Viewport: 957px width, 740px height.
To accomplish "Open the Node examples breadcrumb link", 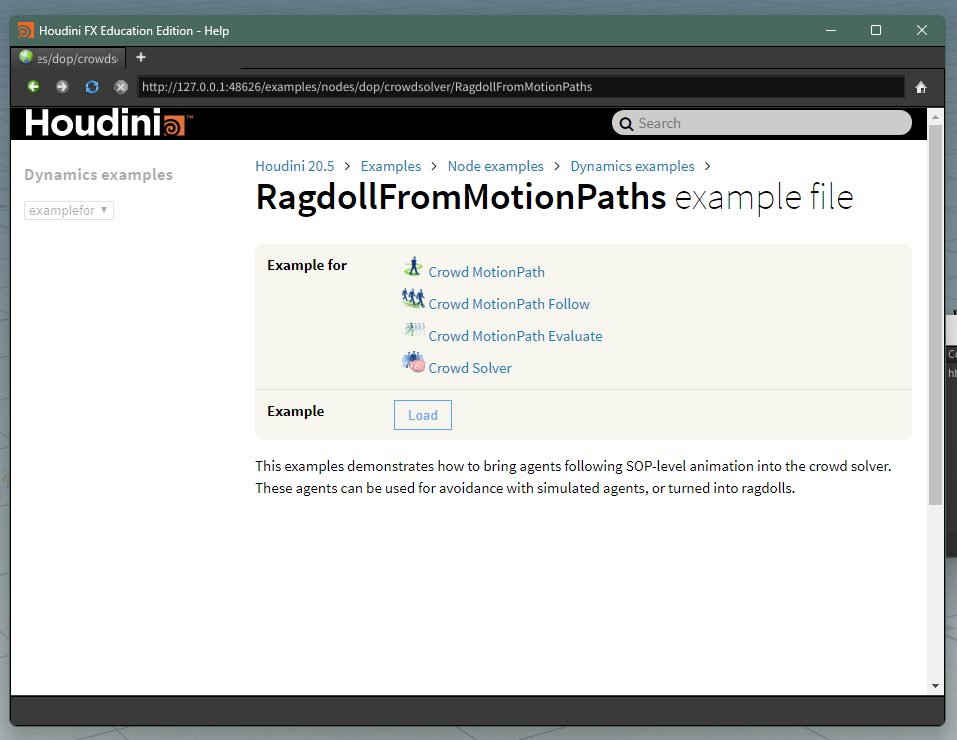I will [x=496, y=166].
